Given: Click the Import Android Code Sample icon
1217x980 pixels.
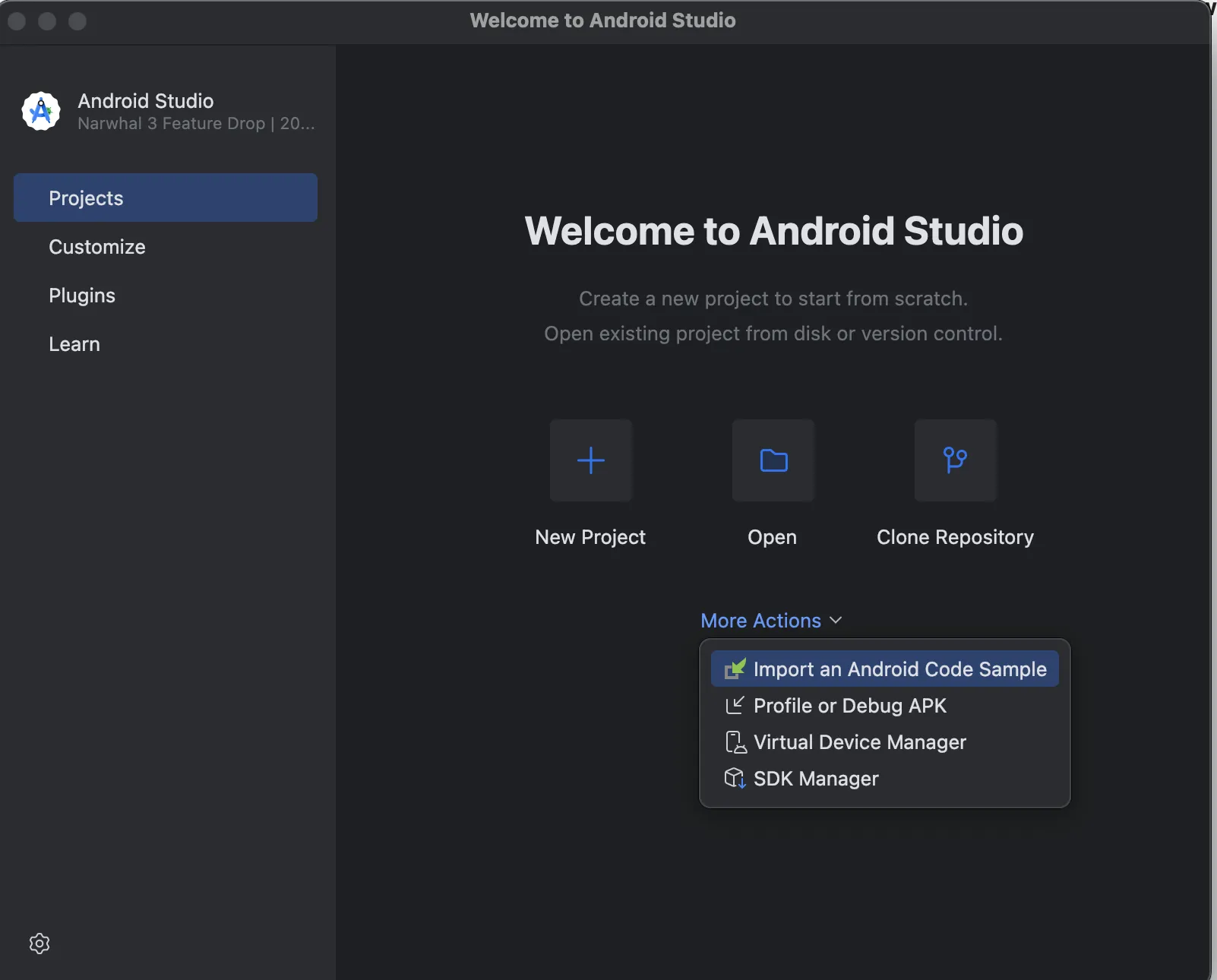Looking at the screenshot, I should pos(735,669).
